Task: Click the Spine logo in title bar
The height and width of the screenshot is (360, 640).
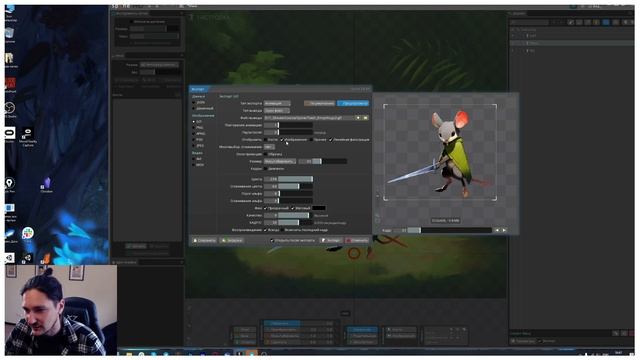Action: pos(121,6)
